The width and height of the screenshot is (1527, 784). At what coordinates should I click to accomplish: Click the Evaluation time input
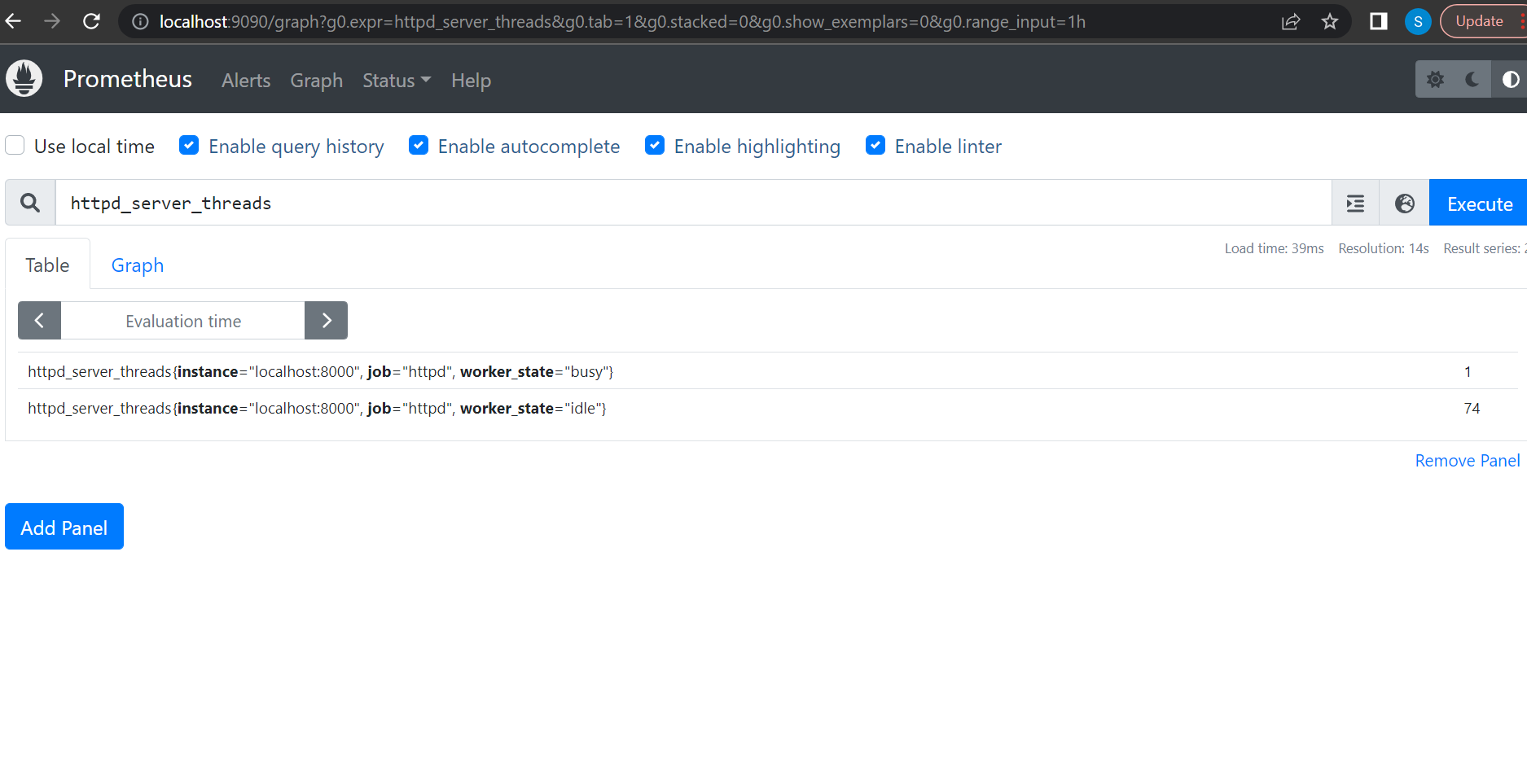point(183,321)
